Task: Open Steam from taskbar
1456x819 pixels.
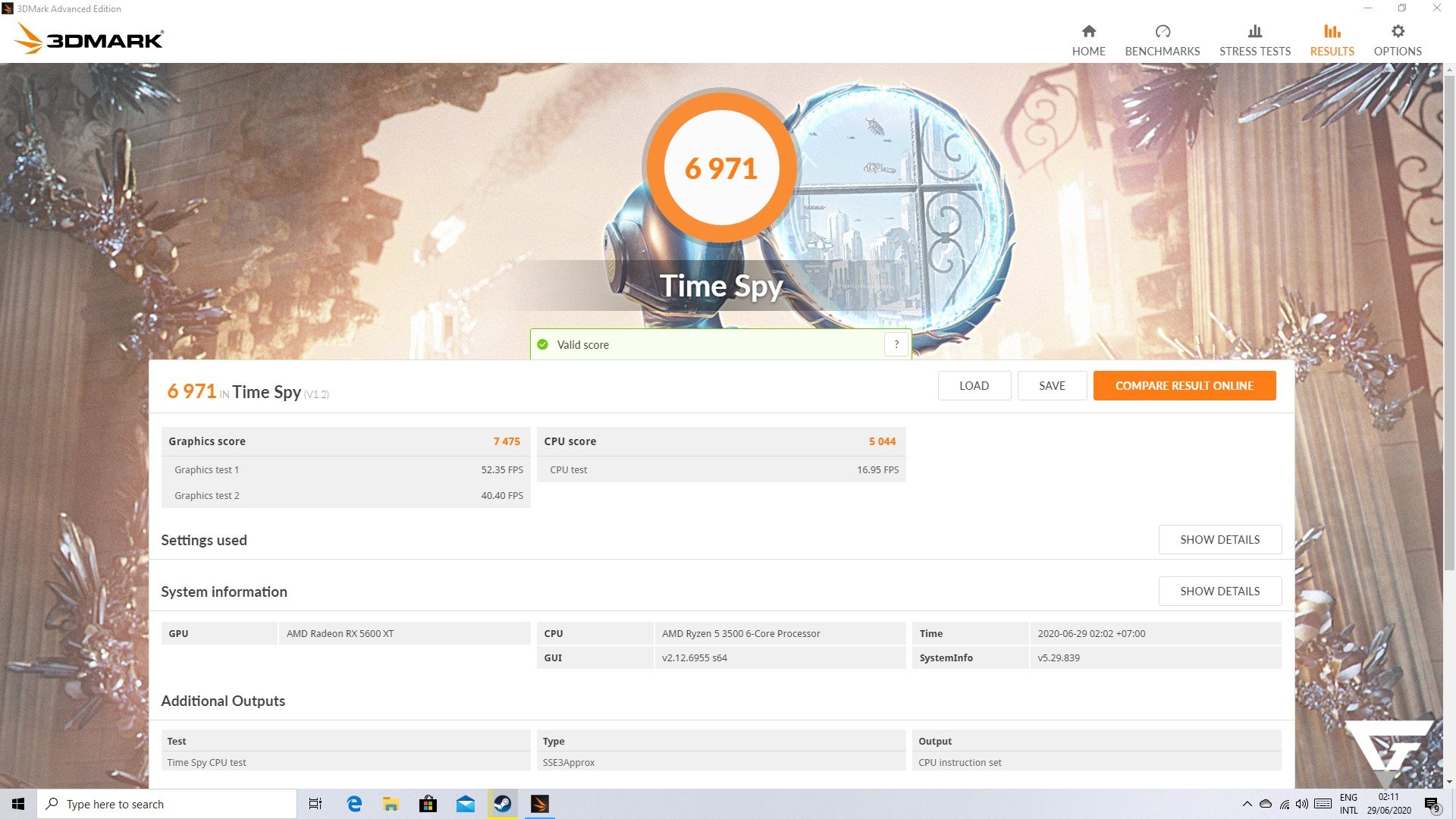Action: 502,804
